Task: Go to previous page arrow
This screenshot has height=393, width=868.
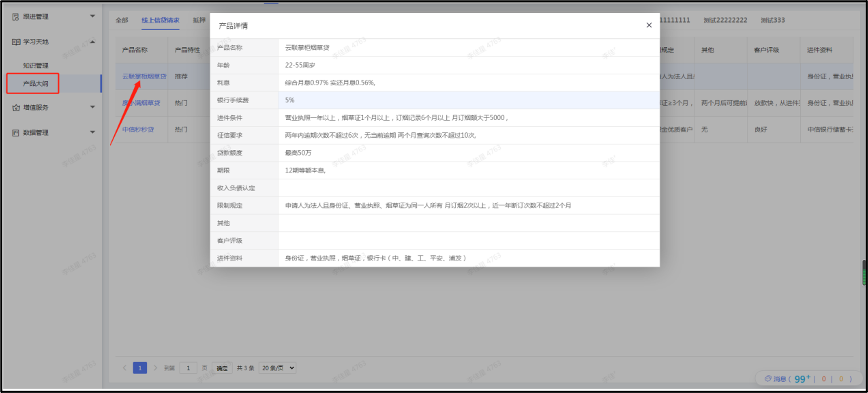Action: coord(125,368)
